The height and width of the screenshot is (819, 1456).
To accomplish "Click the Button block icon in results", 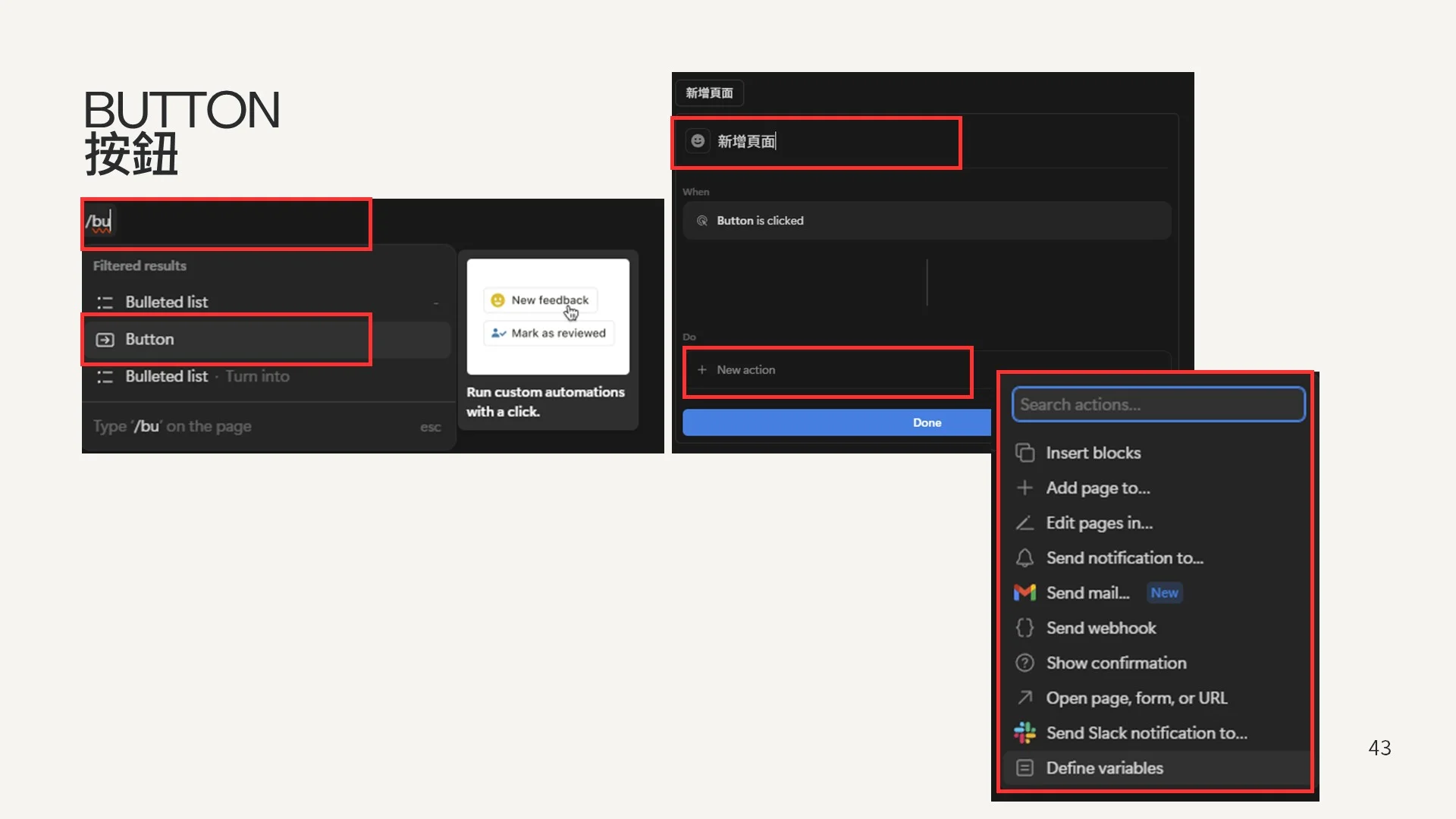I will tap(105, 340).
